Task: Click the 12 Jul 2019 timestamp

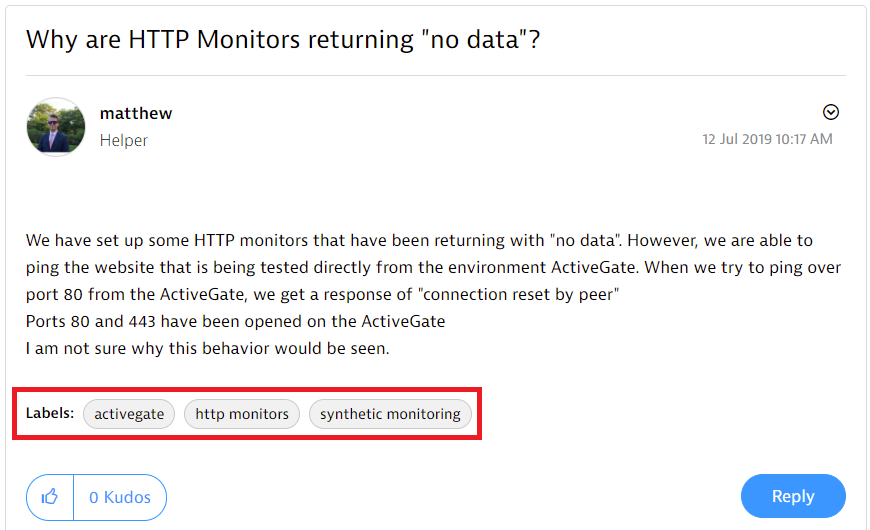Action: click(767, 139)
